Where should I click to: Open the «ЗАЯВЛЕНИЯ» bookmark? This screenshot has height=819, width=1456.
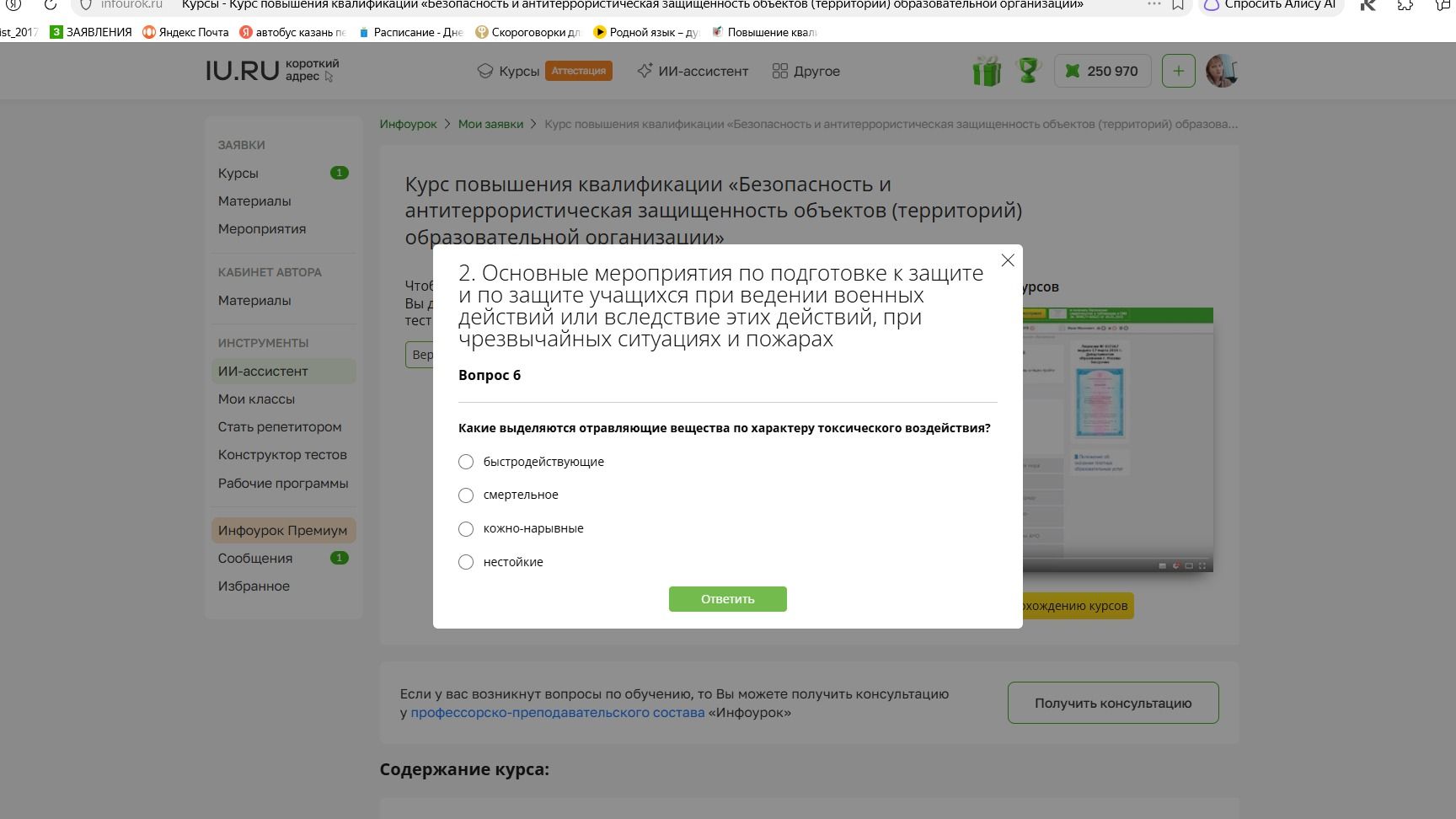[91, 32]
